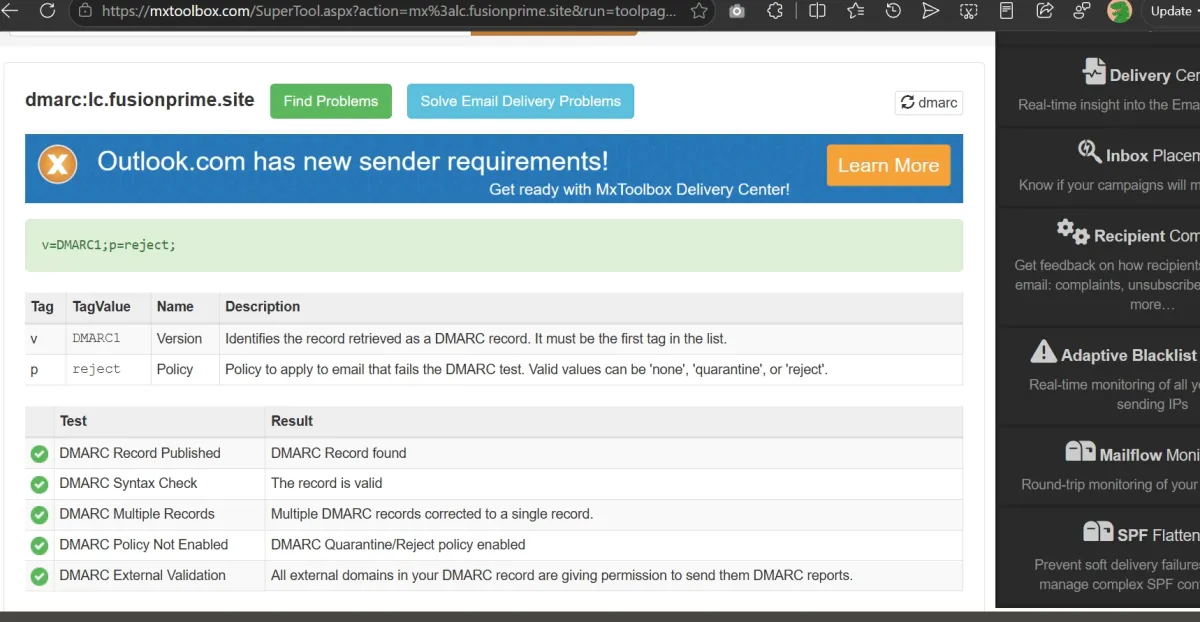The image size is (1200, 622).
Task: Open Inbox Placement sidebar link
Action: 1152,155
